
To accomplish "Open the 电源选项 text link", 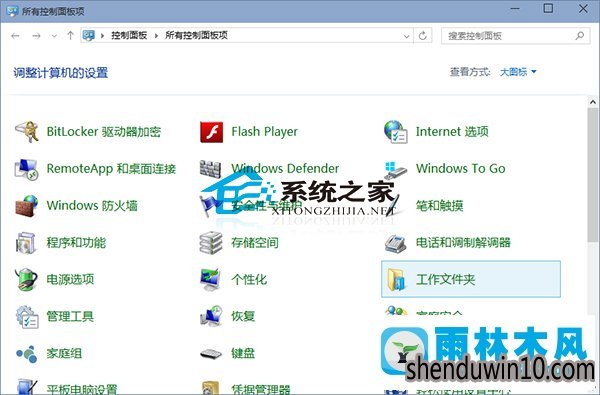I will point(70,279).
